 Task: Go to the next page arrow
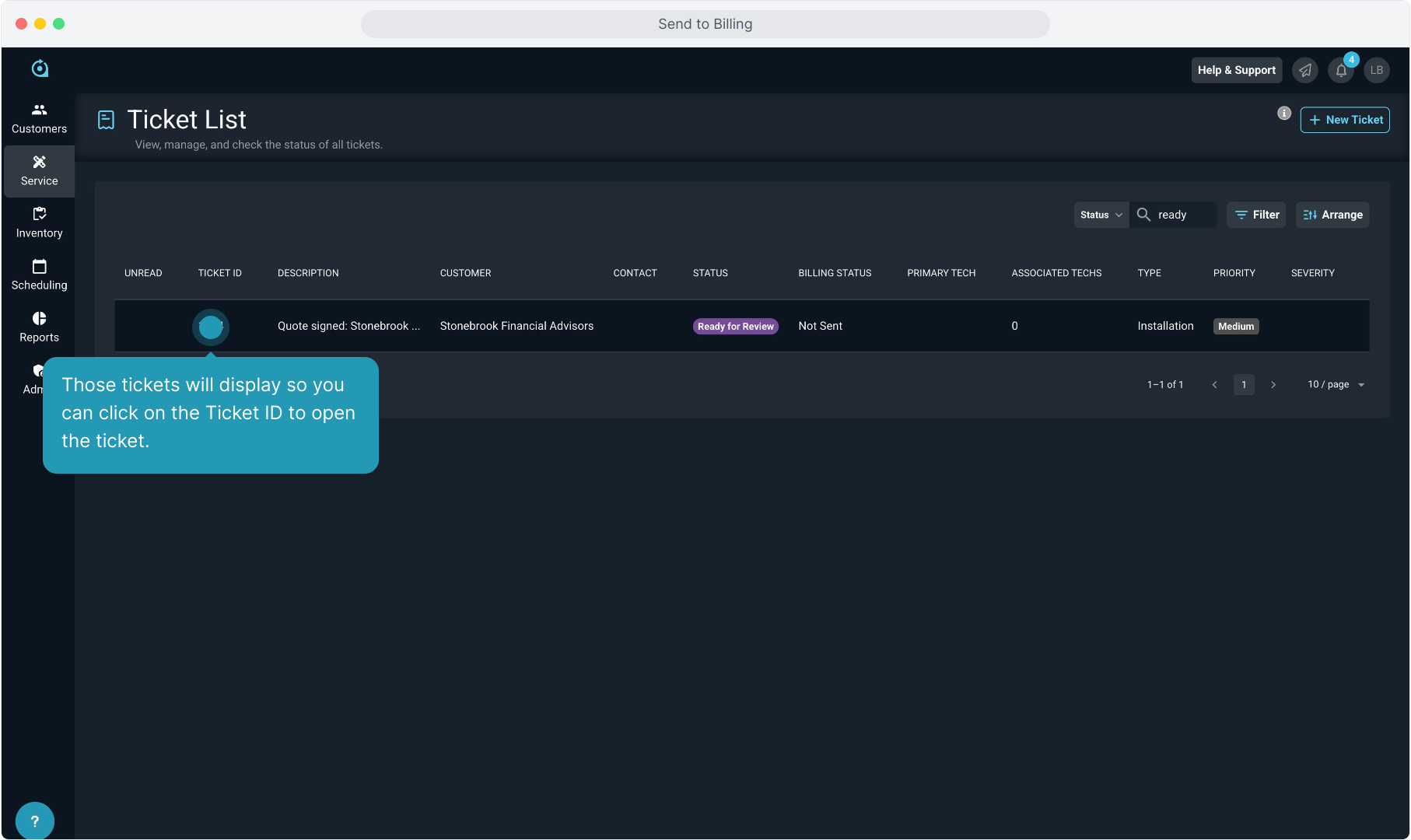(x=1273, y=384)
